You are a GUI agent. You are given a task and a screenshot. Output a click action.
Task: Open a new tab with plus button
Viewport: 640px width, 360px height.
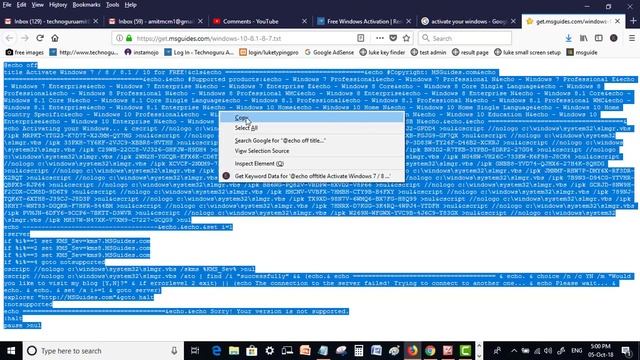click(633, 21)
